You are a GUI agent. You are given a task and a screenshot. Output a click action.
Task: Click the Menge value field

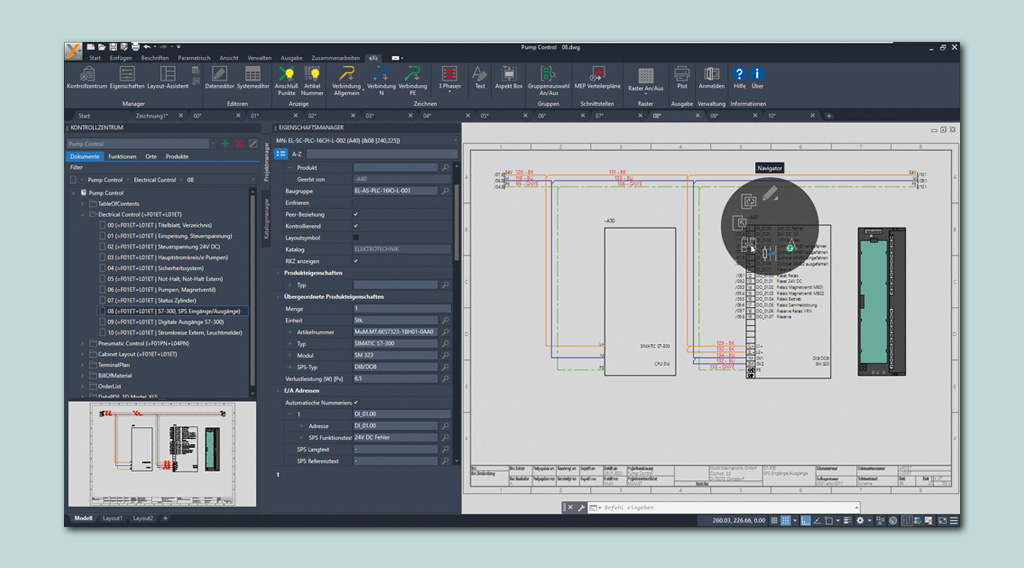tap(400, 309)
